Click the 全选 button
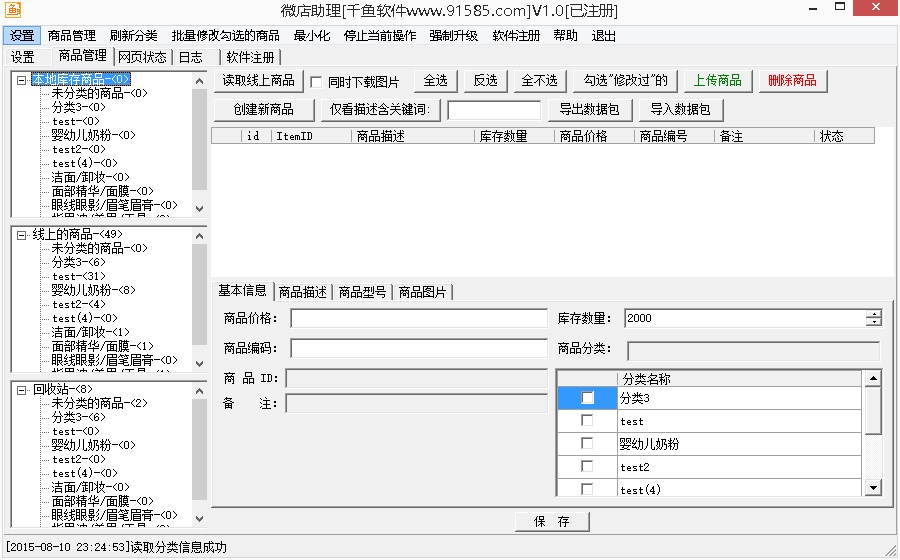 (436, 80)
